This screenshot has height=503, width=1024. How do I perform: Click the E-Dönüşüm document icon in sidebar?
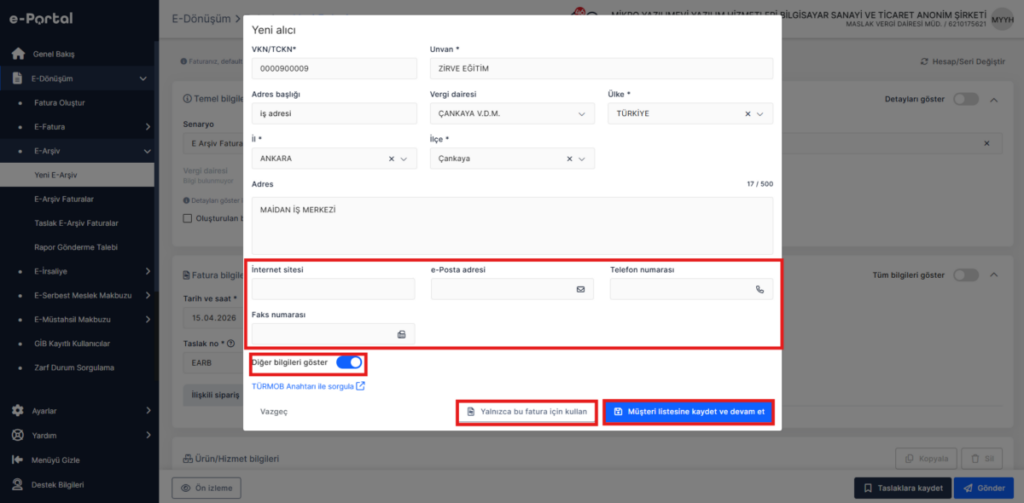18,78
